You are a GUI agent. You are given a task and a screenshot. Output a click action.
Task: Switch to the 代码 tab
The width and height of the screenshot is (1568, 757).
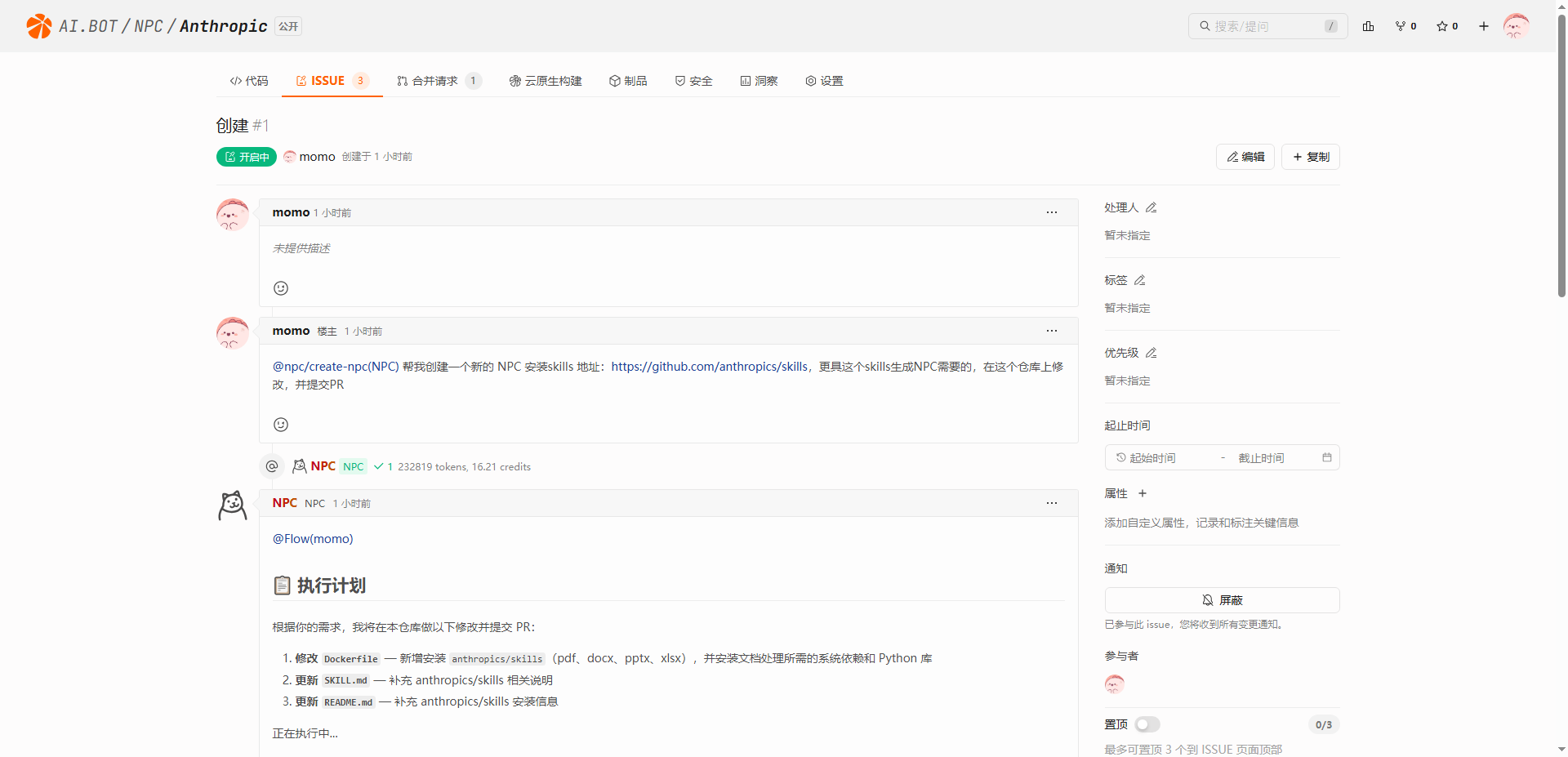click(x=249, y=81)
